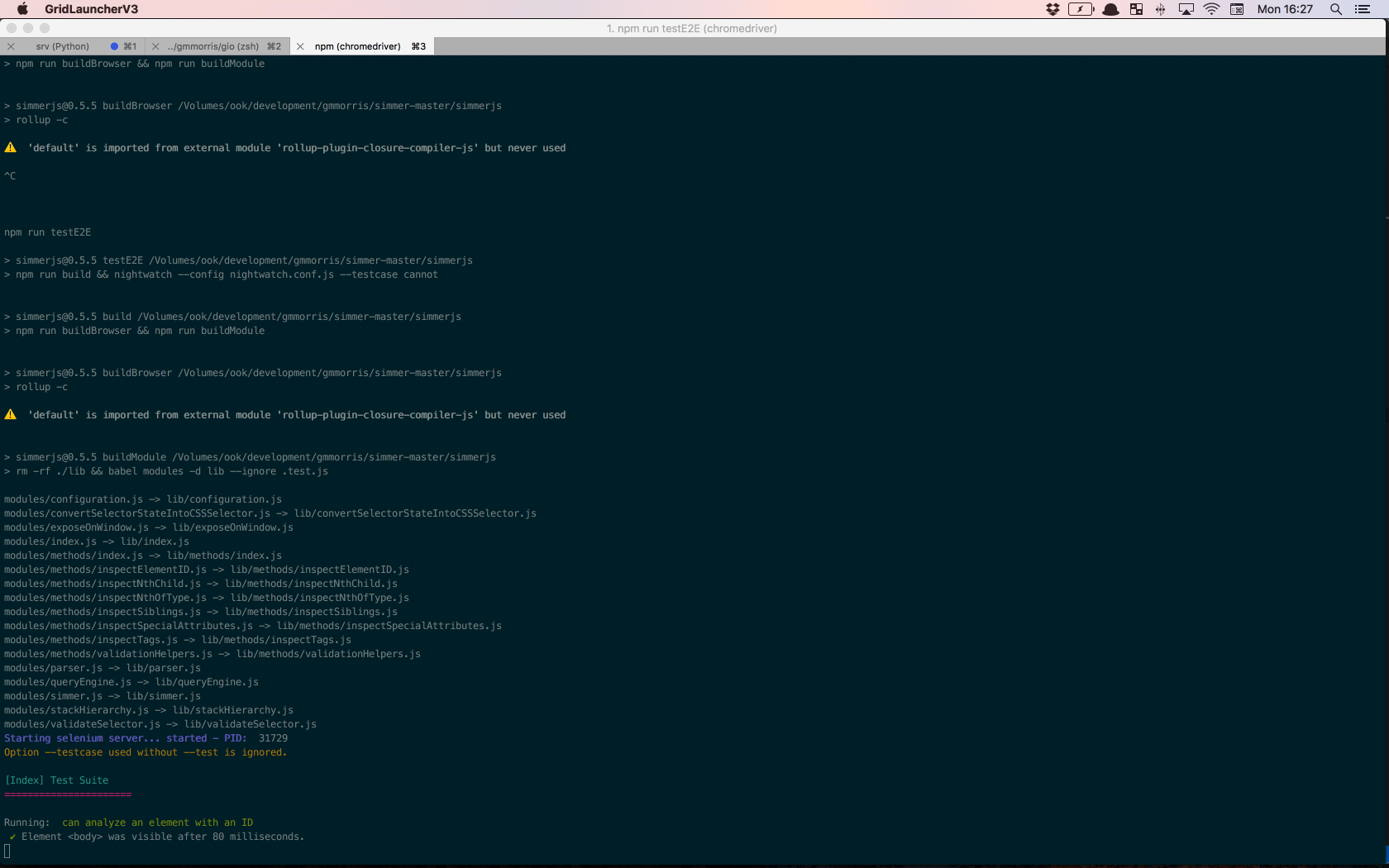This screenshot has width=1389, height=868.
Task: Click the window-arrangement squares menu bar icon
Action: tap(1137, 9)
